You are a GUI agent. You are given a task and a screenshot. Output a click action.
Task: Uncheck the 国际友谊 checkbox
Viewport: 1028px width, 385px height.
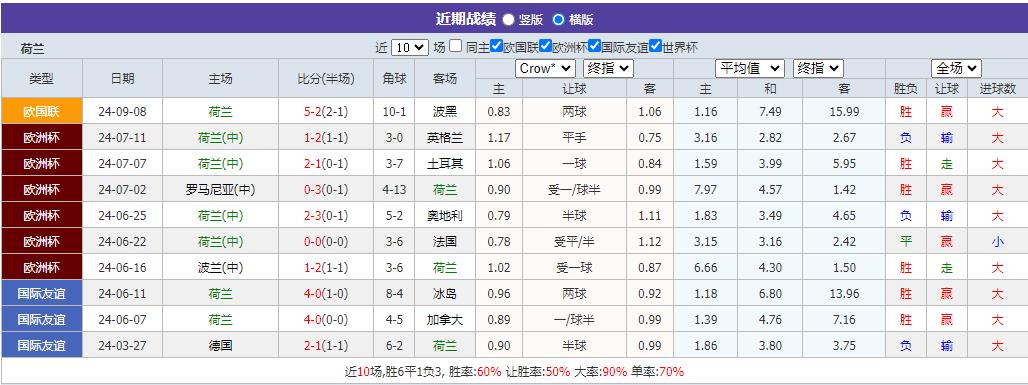pos(594,47)
